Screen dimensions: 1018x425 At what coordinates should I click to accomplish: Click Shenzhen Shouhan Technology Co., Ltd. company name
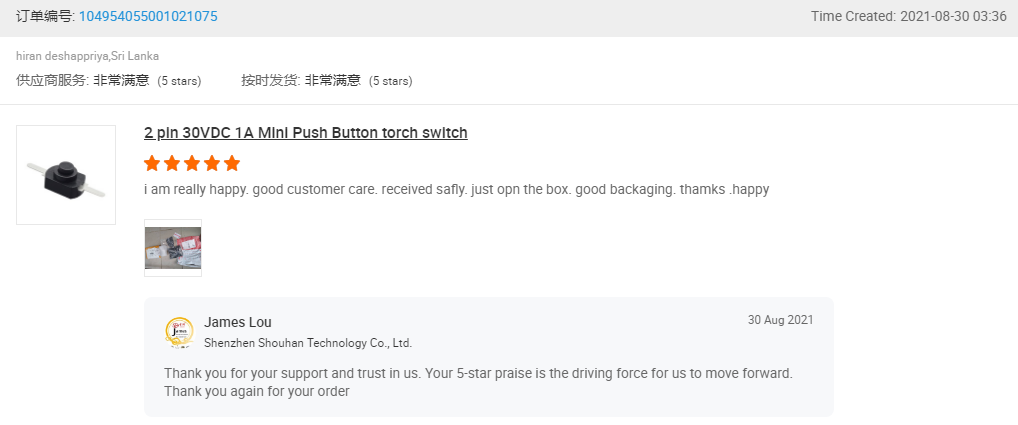(308, 343)
